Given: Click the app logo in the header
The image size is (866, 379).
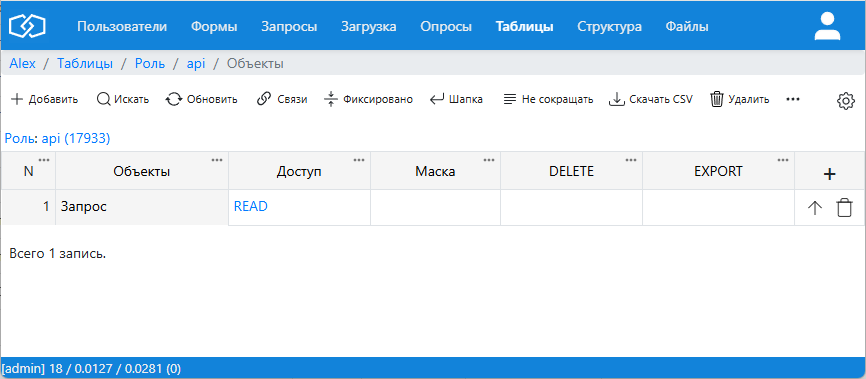Looking at the screenshot, I should pos(27,25).
